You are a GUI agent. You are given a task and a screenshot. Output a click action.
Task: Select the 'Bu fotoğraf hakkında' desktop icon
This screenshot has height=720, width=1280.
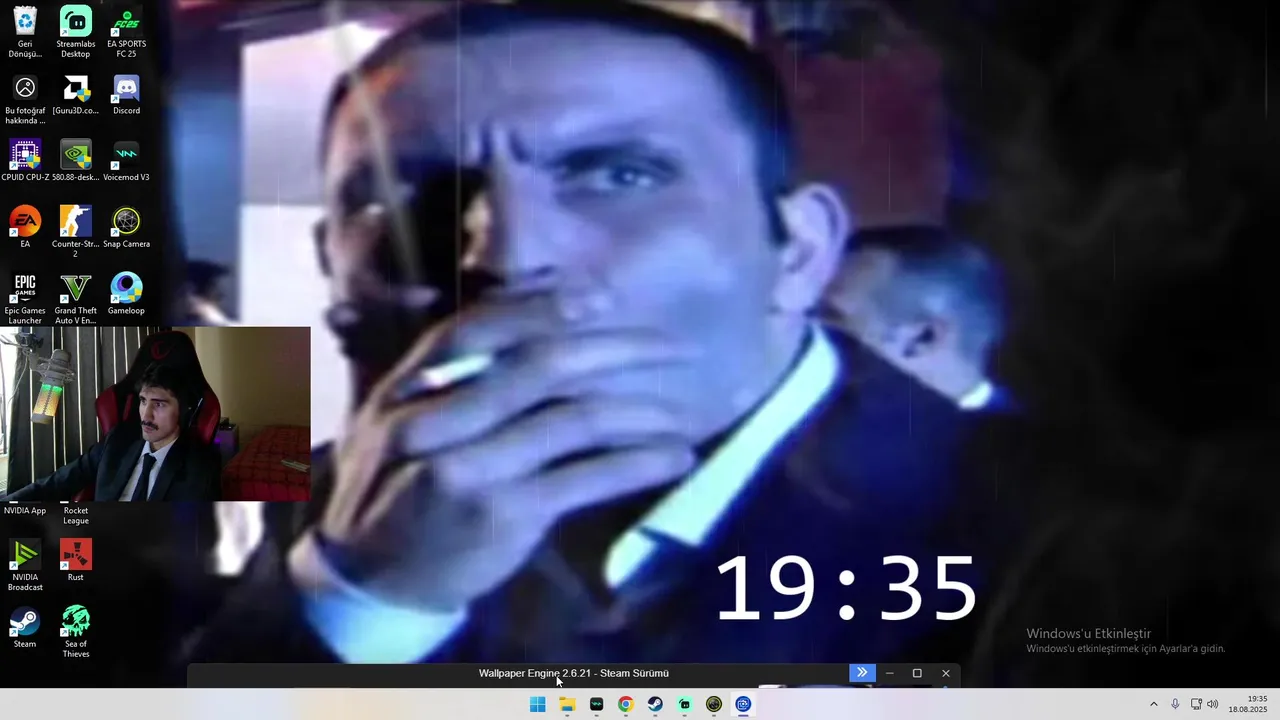click(25, 99)
